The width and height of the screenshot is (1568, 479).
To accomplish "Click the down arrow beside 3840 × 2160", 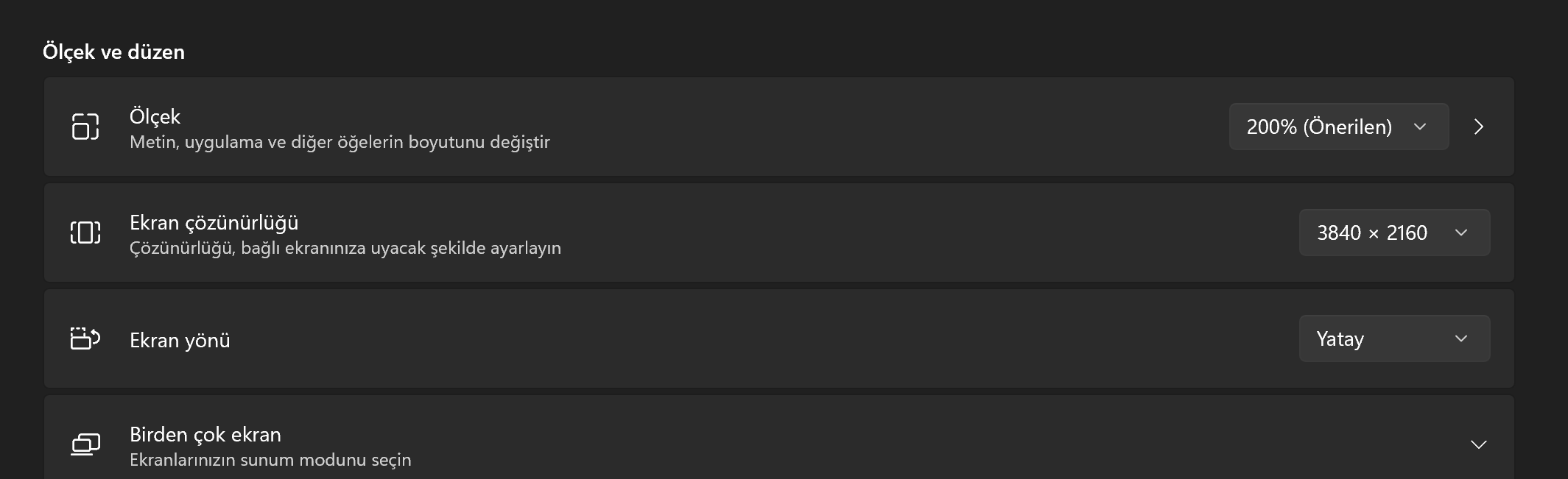I will pyautogui.click(x=1461, y=233).
